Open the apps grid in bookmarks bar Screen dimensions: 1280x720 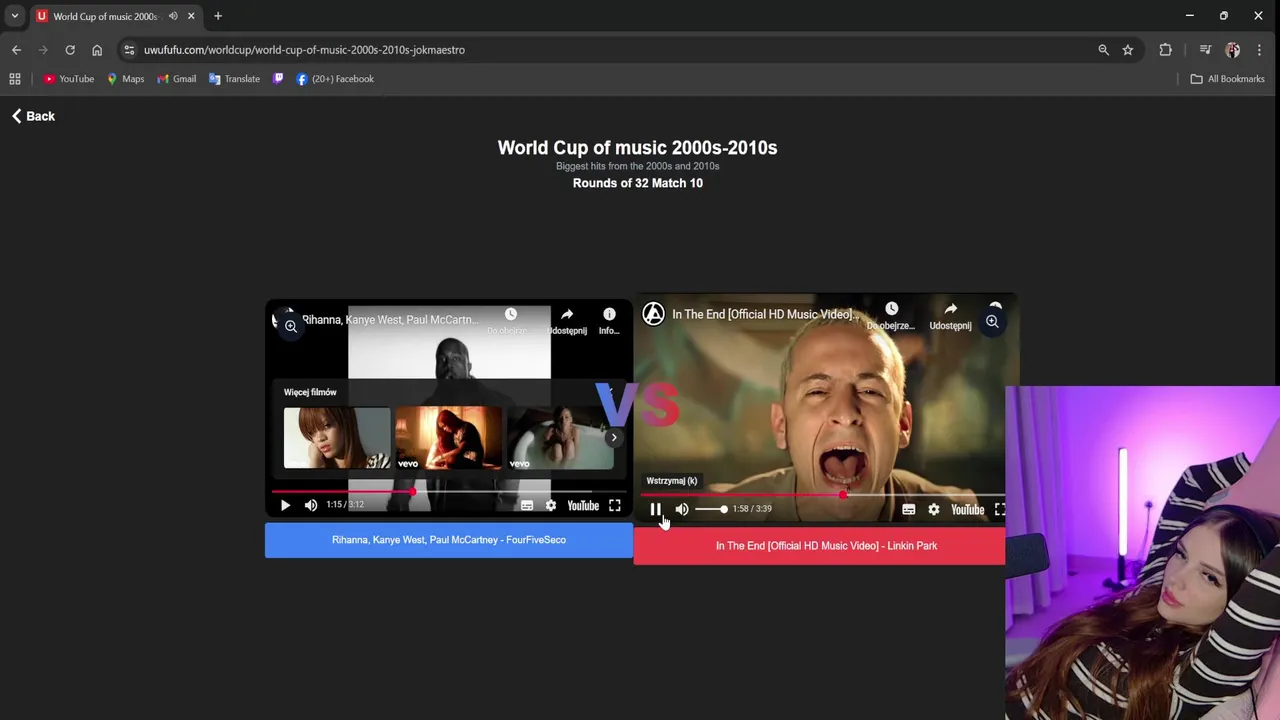click(x=15, y=79)
